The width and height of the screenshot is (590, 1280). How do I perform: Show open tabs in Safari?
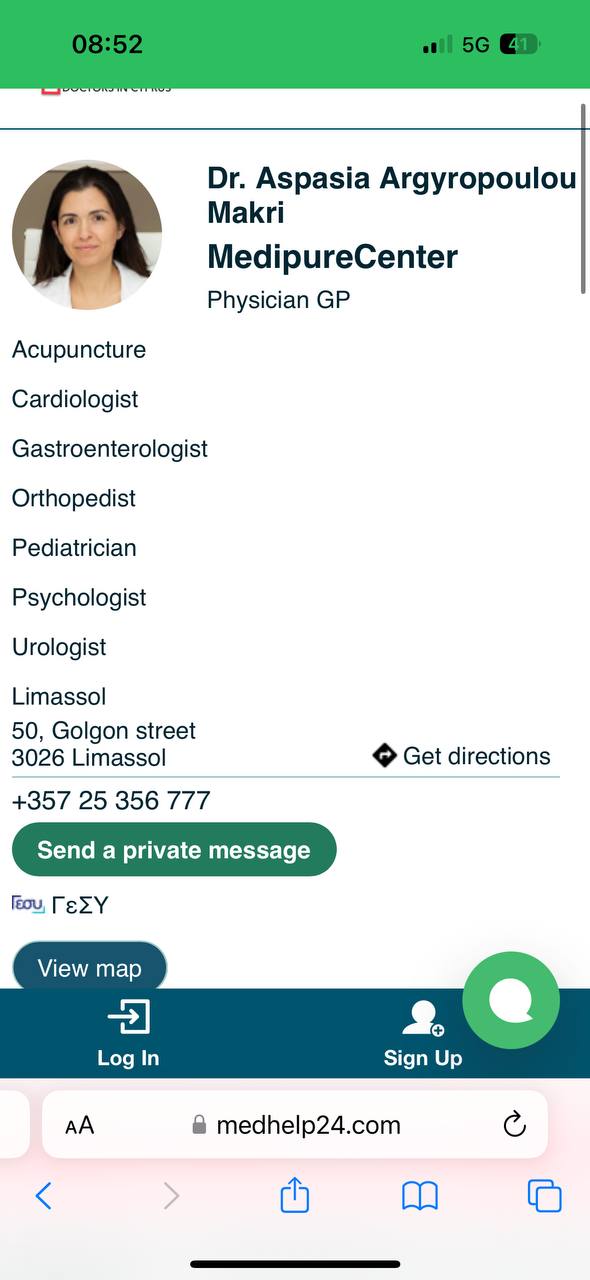[x=545, y=1196]
